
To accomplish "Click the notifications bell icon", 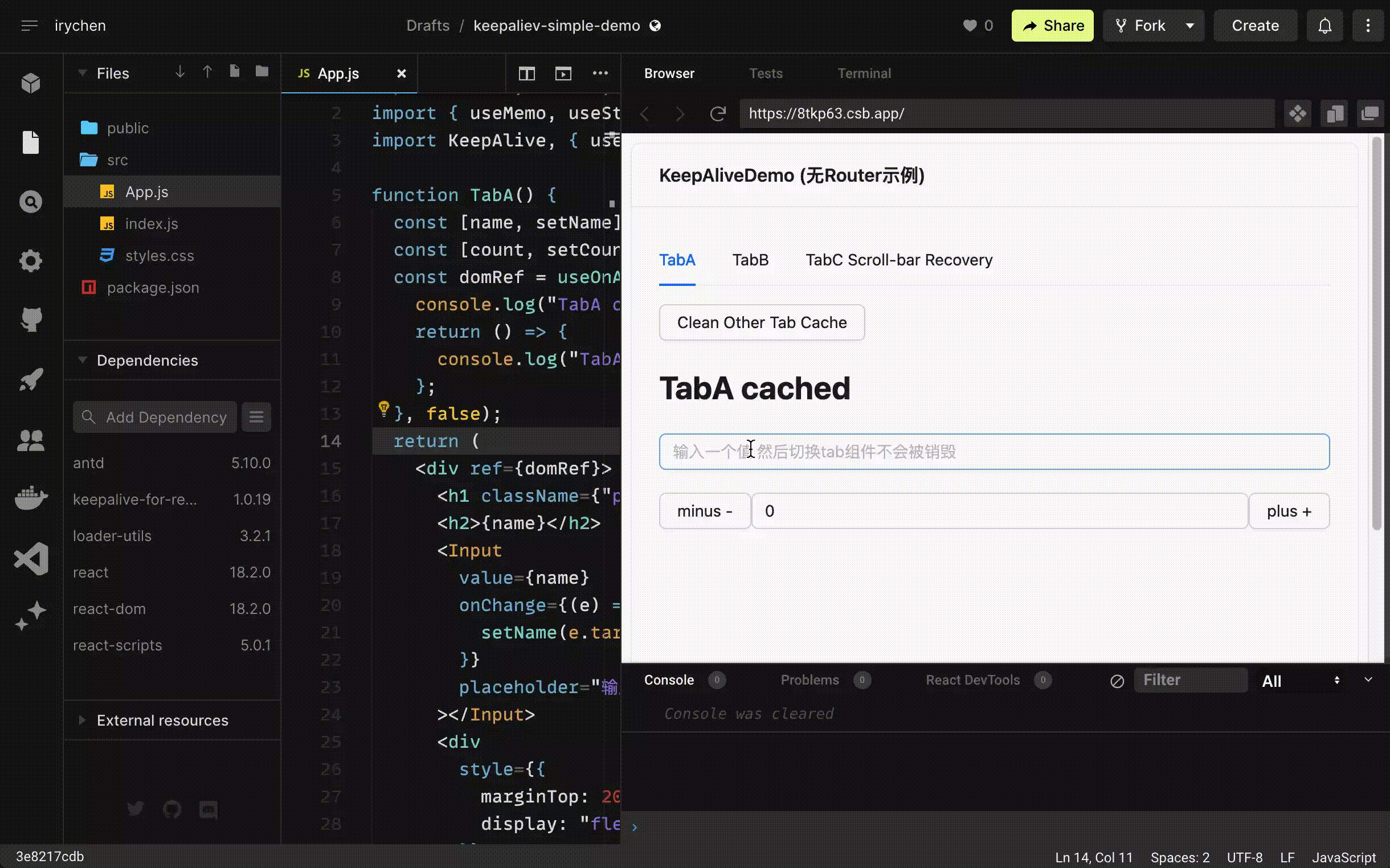I will pyautogui.click(x=1324, y=26).
